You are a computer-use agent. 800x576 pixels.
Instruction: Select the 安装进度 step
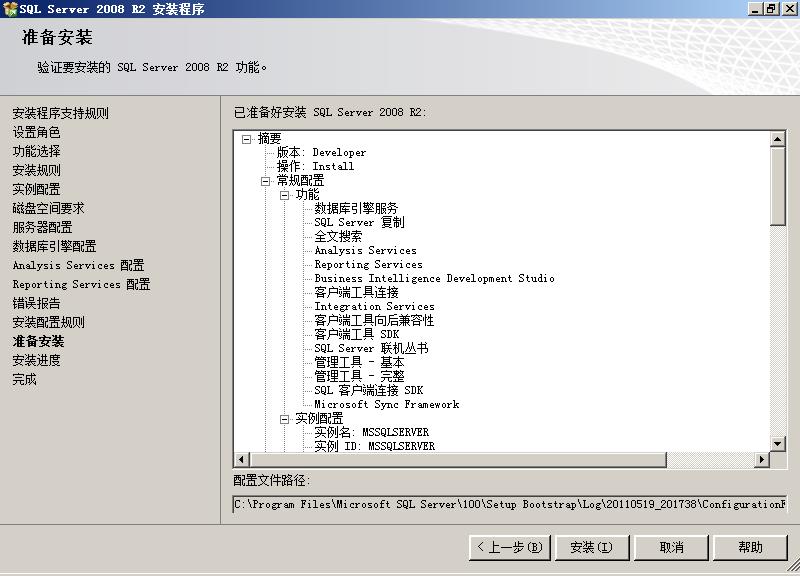tap(36, 360)
